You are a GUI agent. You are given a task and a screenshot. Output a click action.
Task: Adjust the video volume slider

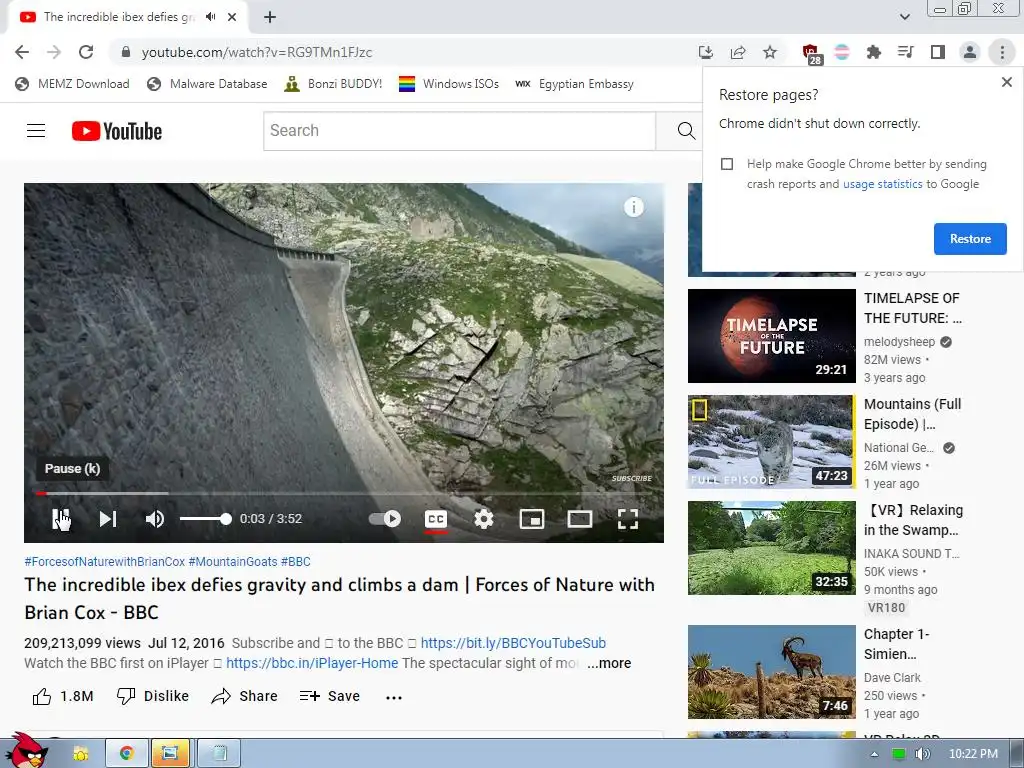(x=206, y=519)
